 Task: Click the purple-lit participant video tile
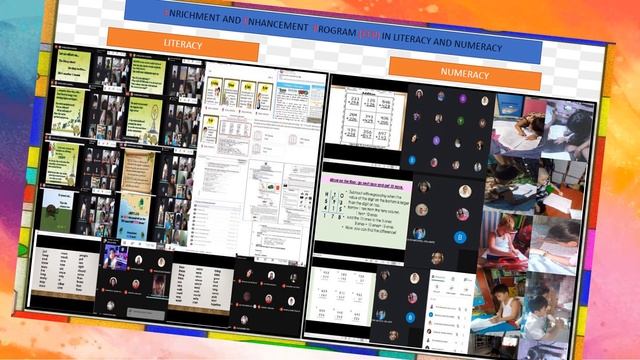tap(116, 258)
